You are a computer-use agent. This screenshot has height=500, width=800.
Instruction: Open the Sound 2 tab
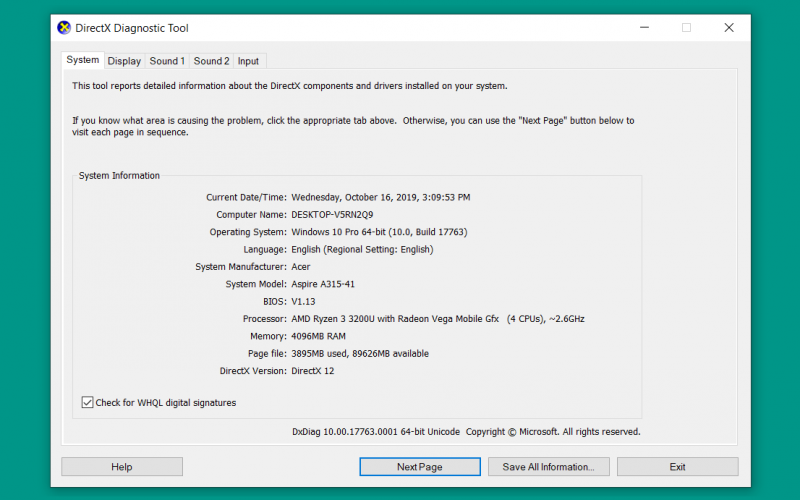pyautogui.click(x=211, y=61)
